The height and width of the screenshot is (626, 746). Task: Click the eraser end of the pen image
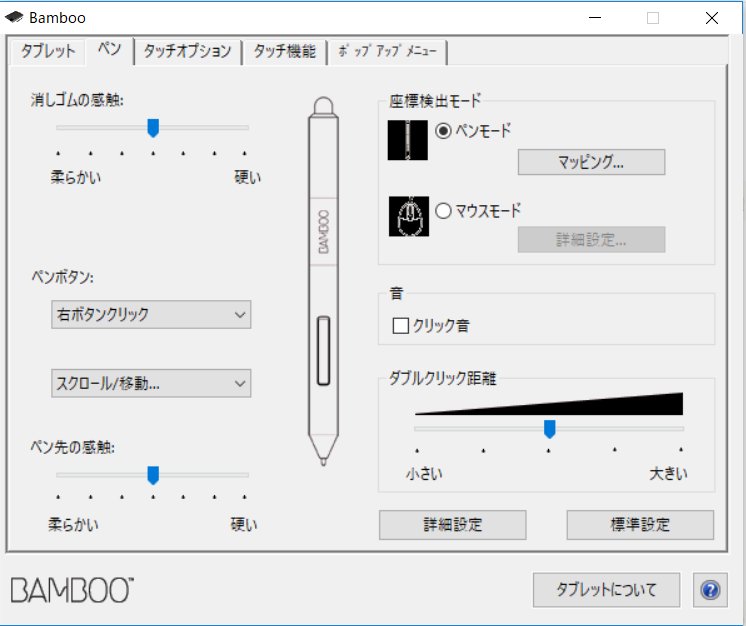pos(324,106)
